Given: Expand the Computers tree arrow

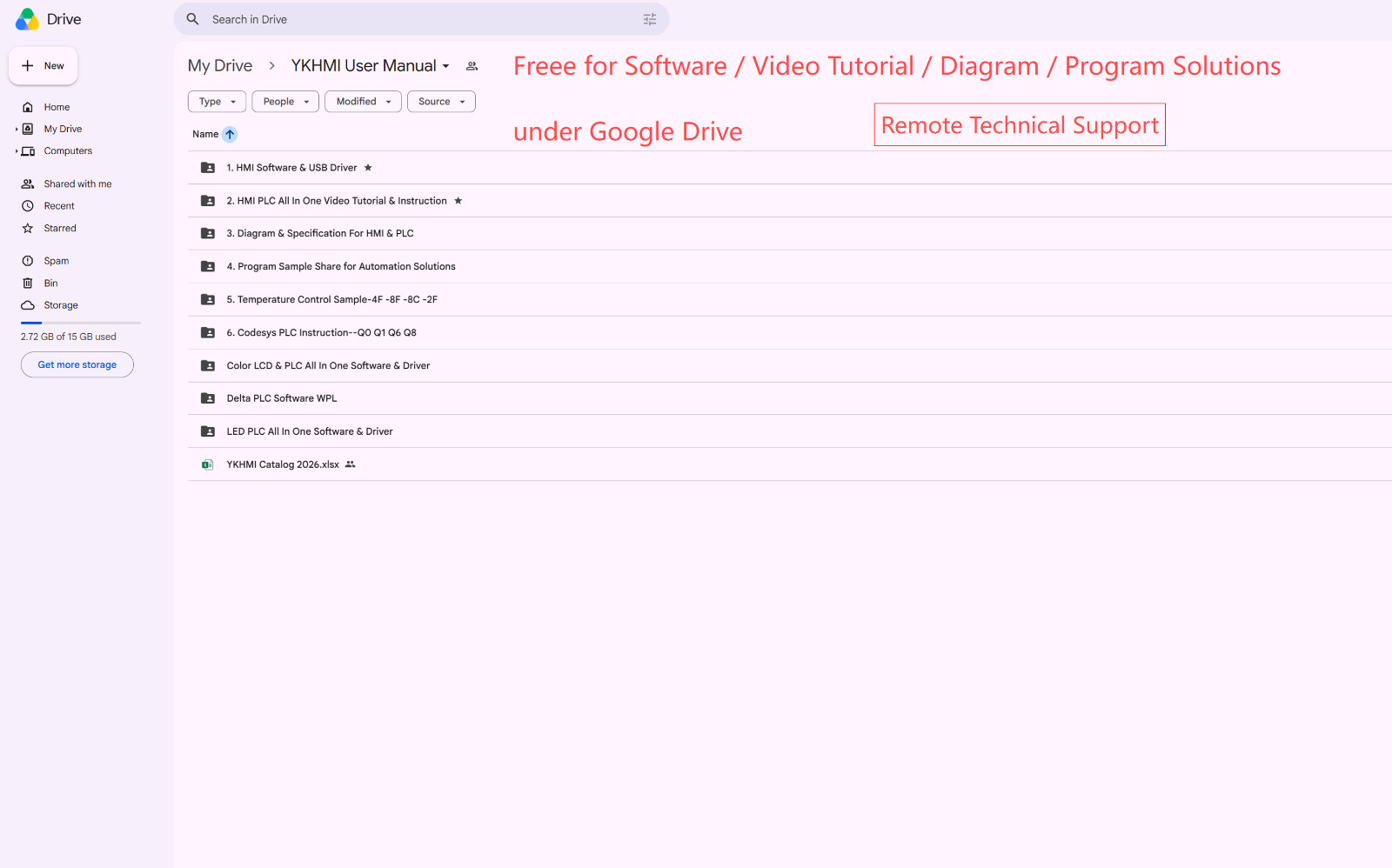Looking at the screenshot, I should tap(17, 151).
